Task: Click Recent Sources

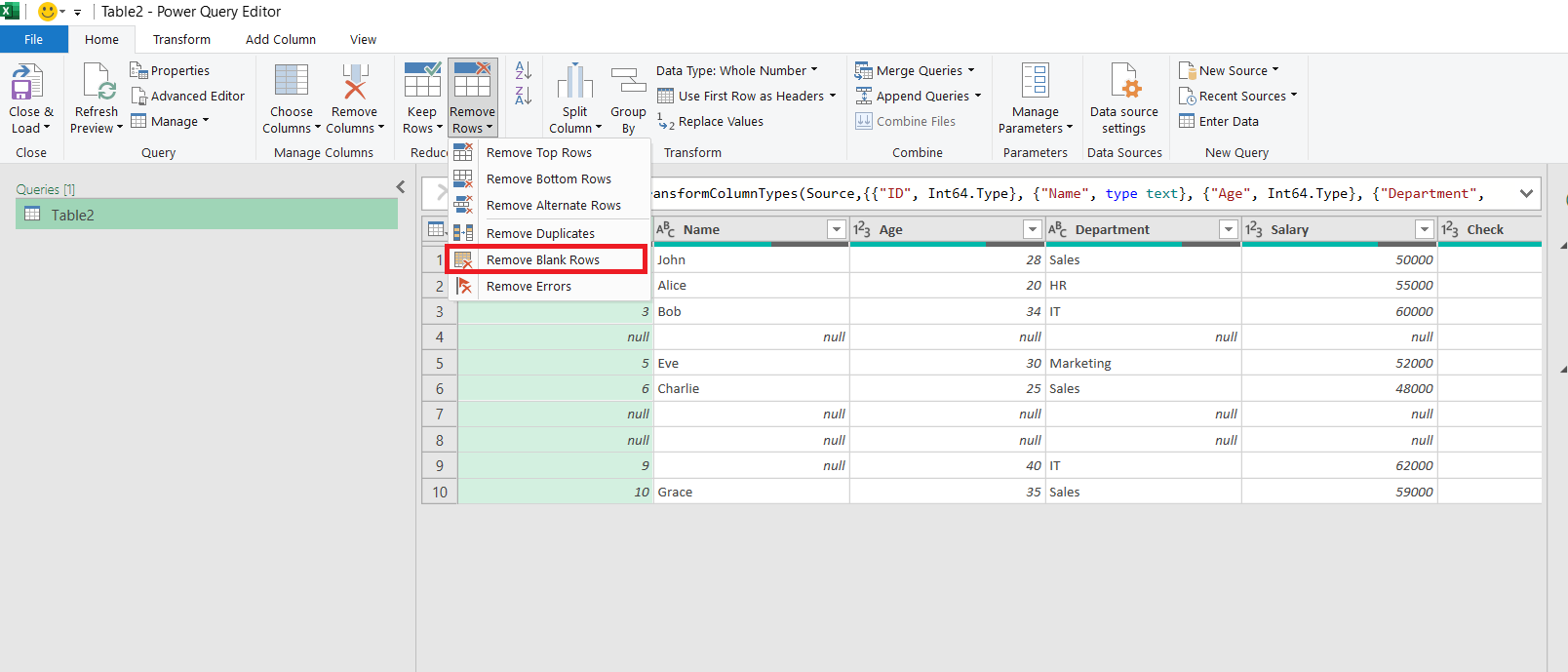Action: tap(1237, 96)
